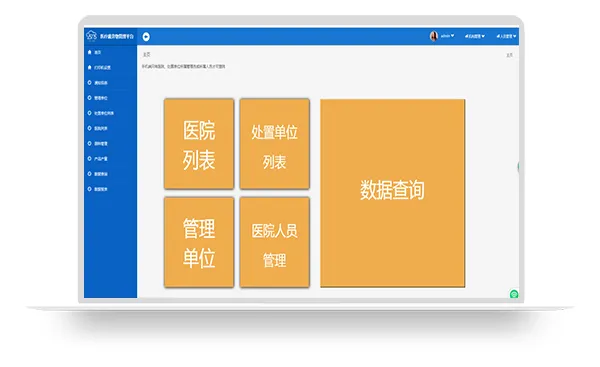This screenshot has width=600, height=367.
Task: Open the 医院列表 orange tile
Action: click(x=199, y=144)
